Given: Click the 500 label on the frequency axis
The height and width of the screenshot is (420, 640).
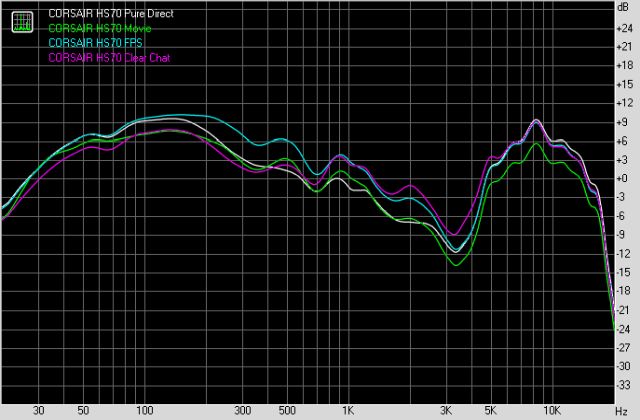Looking at the screenshot, I should click(x=287, y=411).
